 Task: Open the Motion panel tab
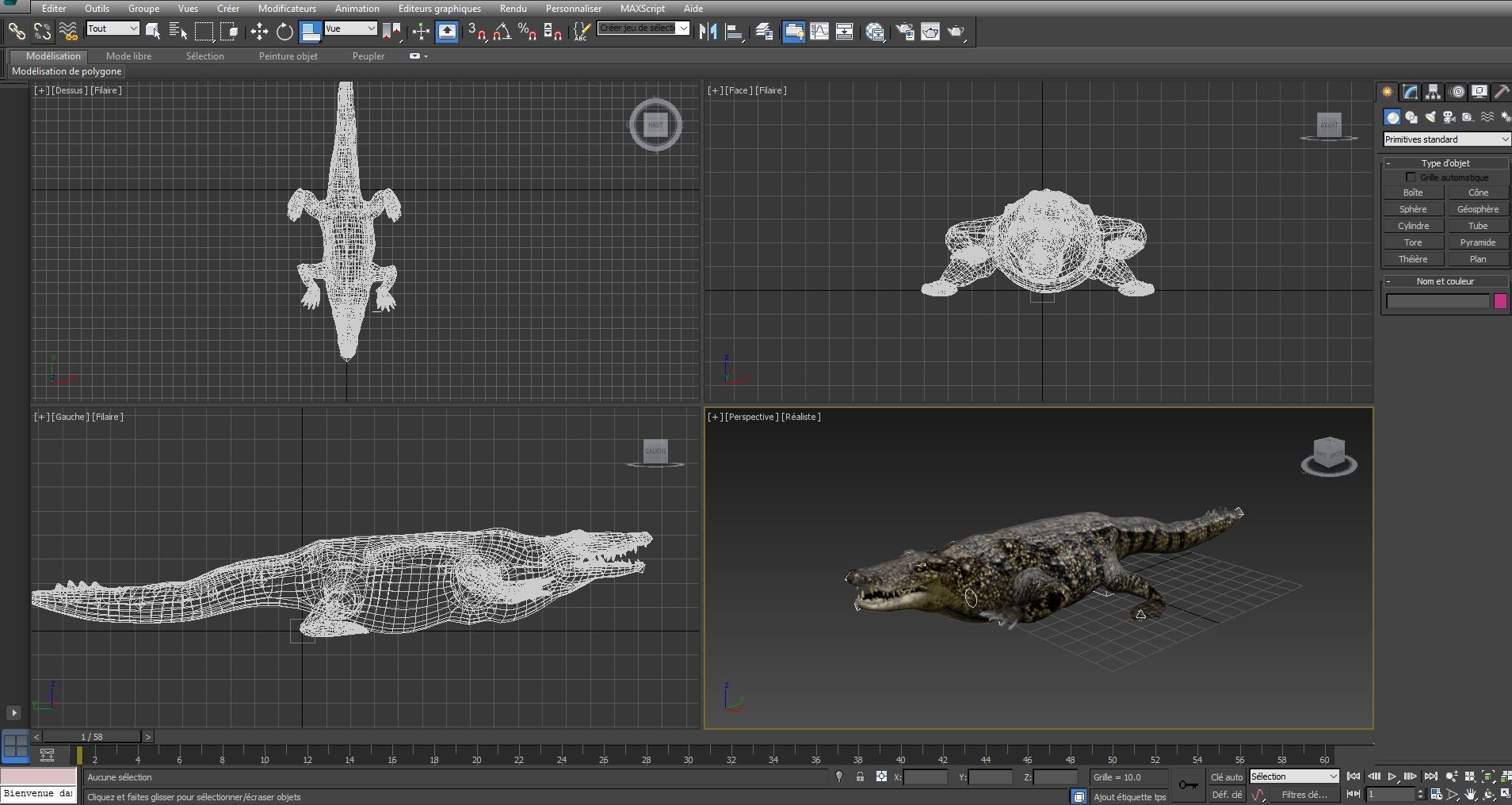click(1457, 92)
